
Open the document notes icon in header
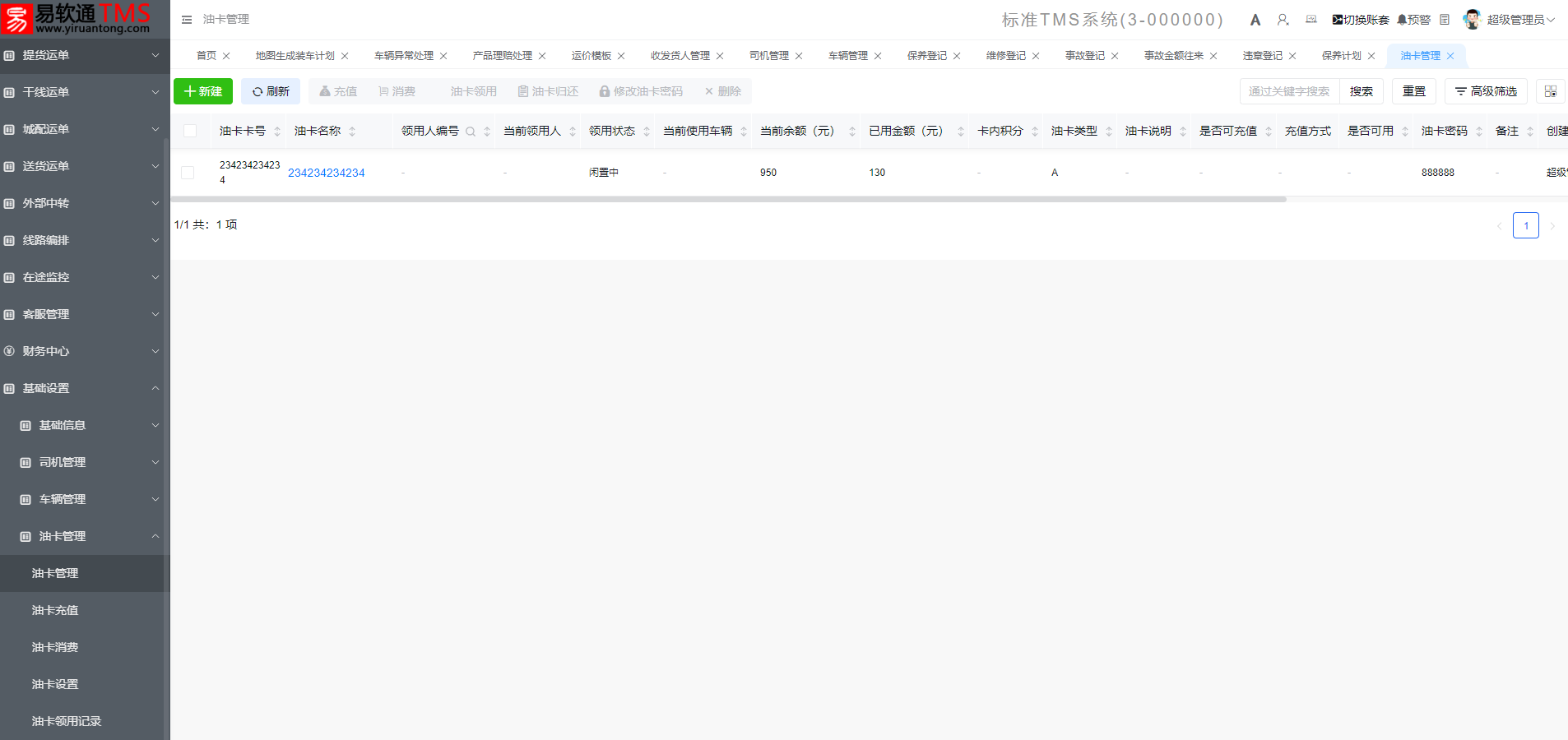click(1445, 20)
